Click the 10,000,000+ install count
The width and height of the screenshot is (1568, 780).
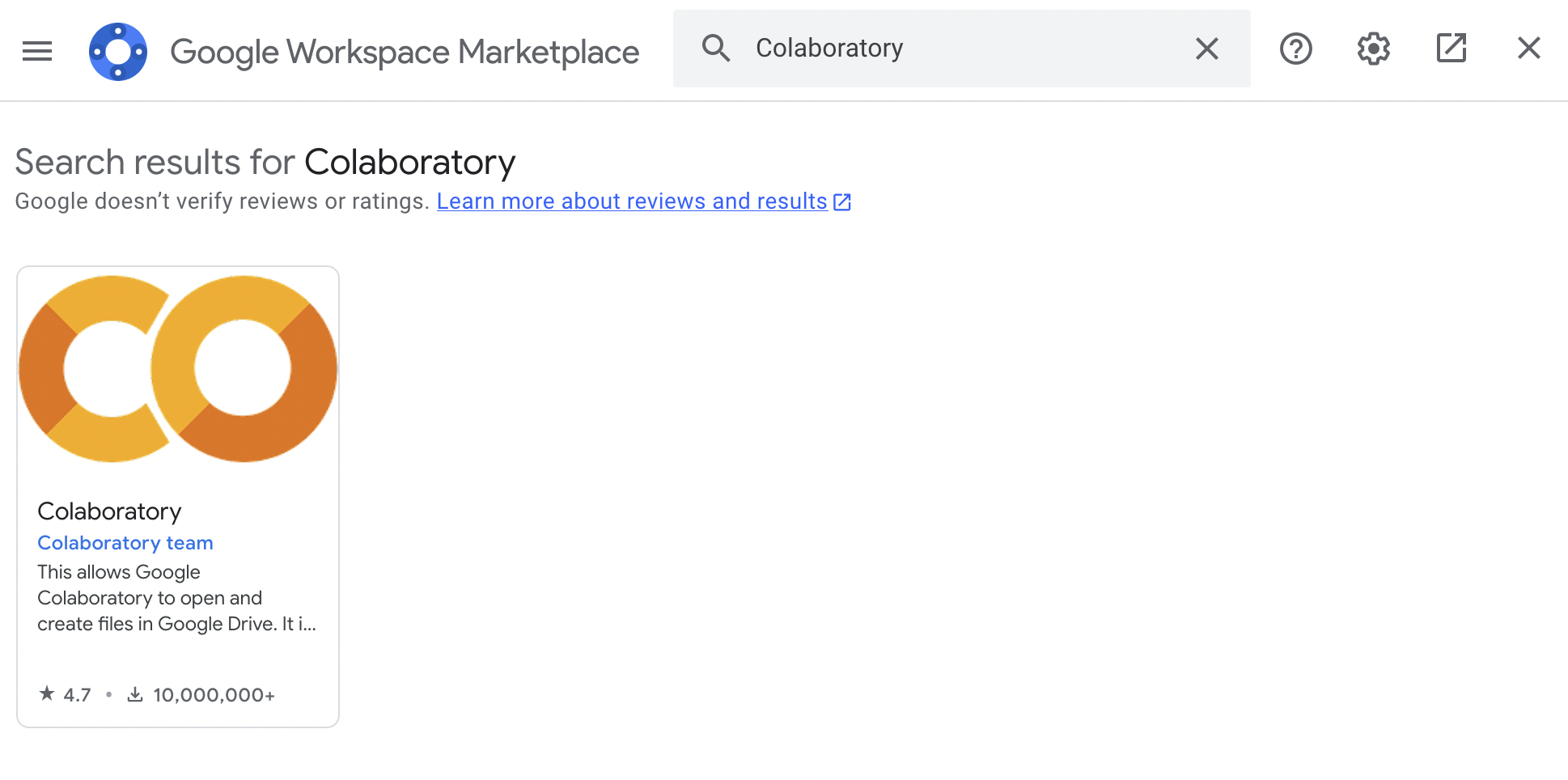(214, 693)
